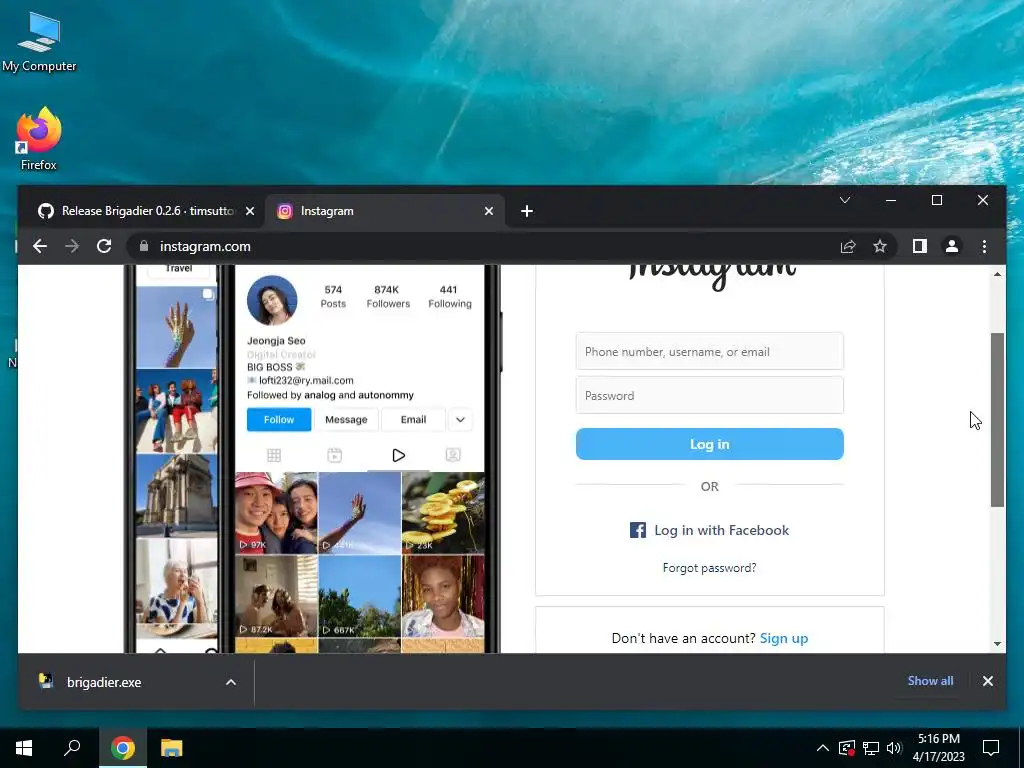This screenshot has height=768, width=1024.
Task: Open My Computer desktop icon
Action: pos(39,40)
